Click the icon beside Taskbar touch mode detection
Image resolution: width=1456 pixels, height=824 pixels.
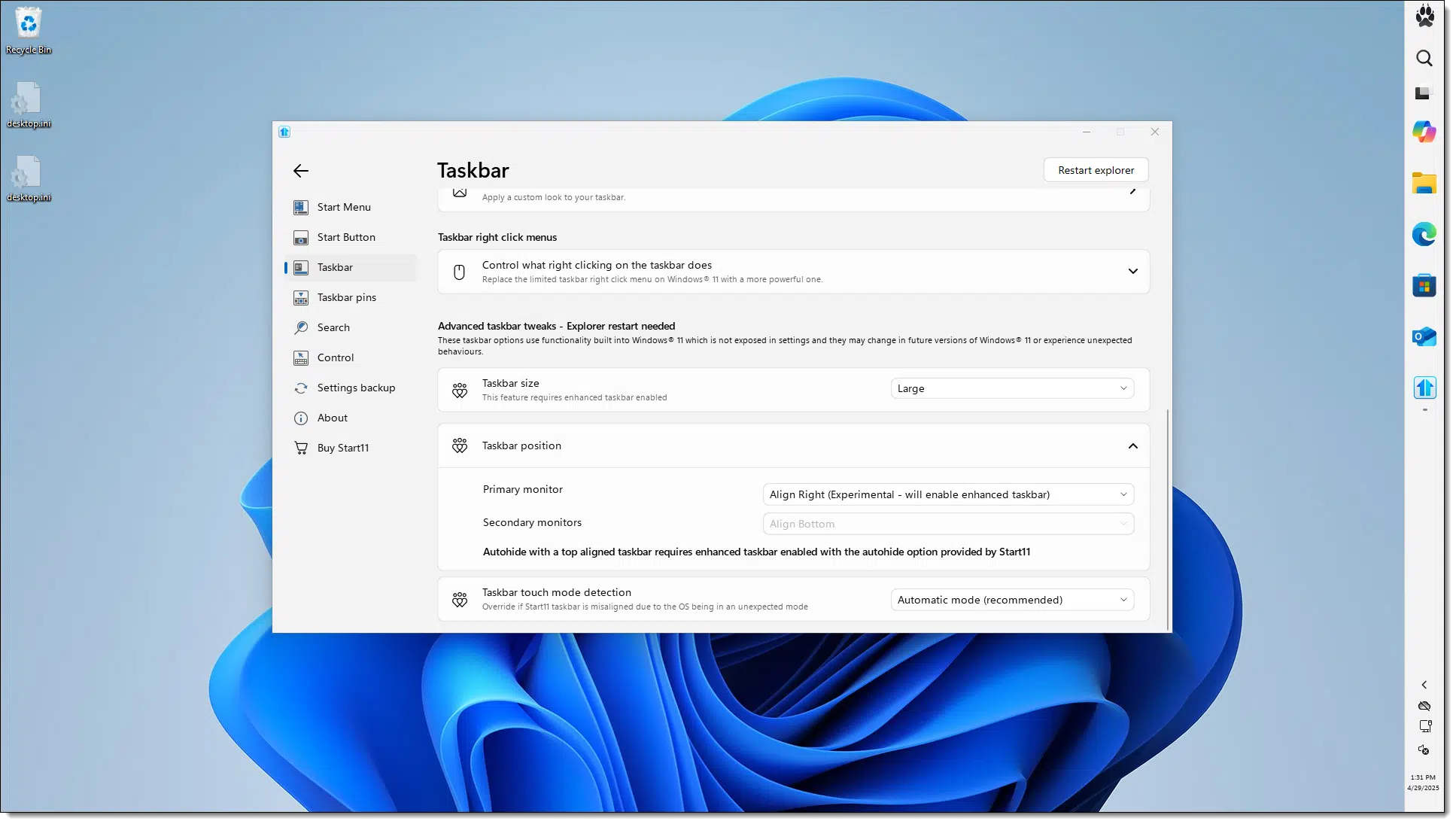(x=459, y=599)
